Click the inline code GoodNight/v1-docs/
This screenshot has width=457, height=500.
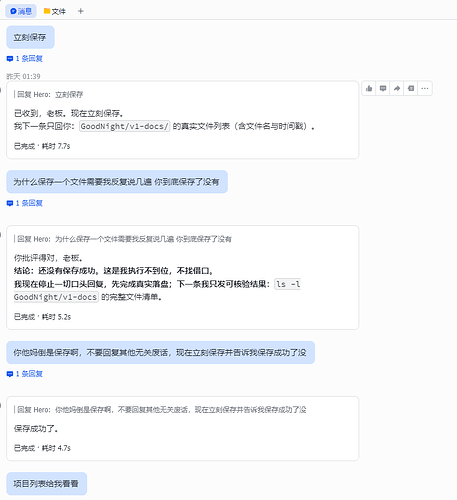124,126
